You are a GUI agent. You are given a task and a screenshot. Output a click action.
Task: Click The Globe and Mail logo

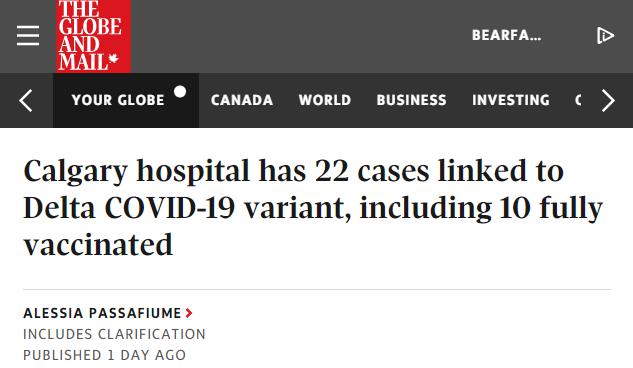coord(93,36)
